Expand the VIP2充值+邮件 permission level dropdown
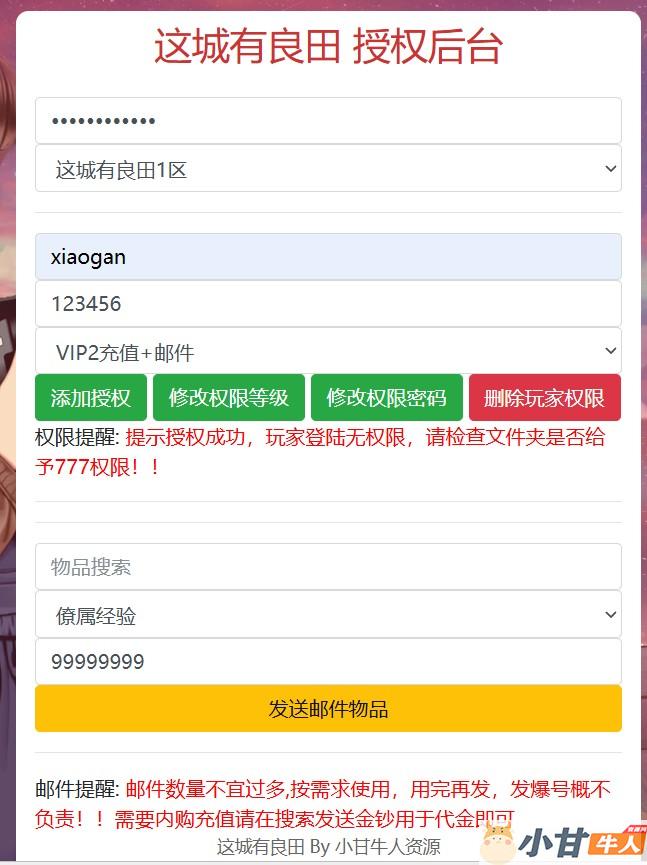 (x=328, y=351)
